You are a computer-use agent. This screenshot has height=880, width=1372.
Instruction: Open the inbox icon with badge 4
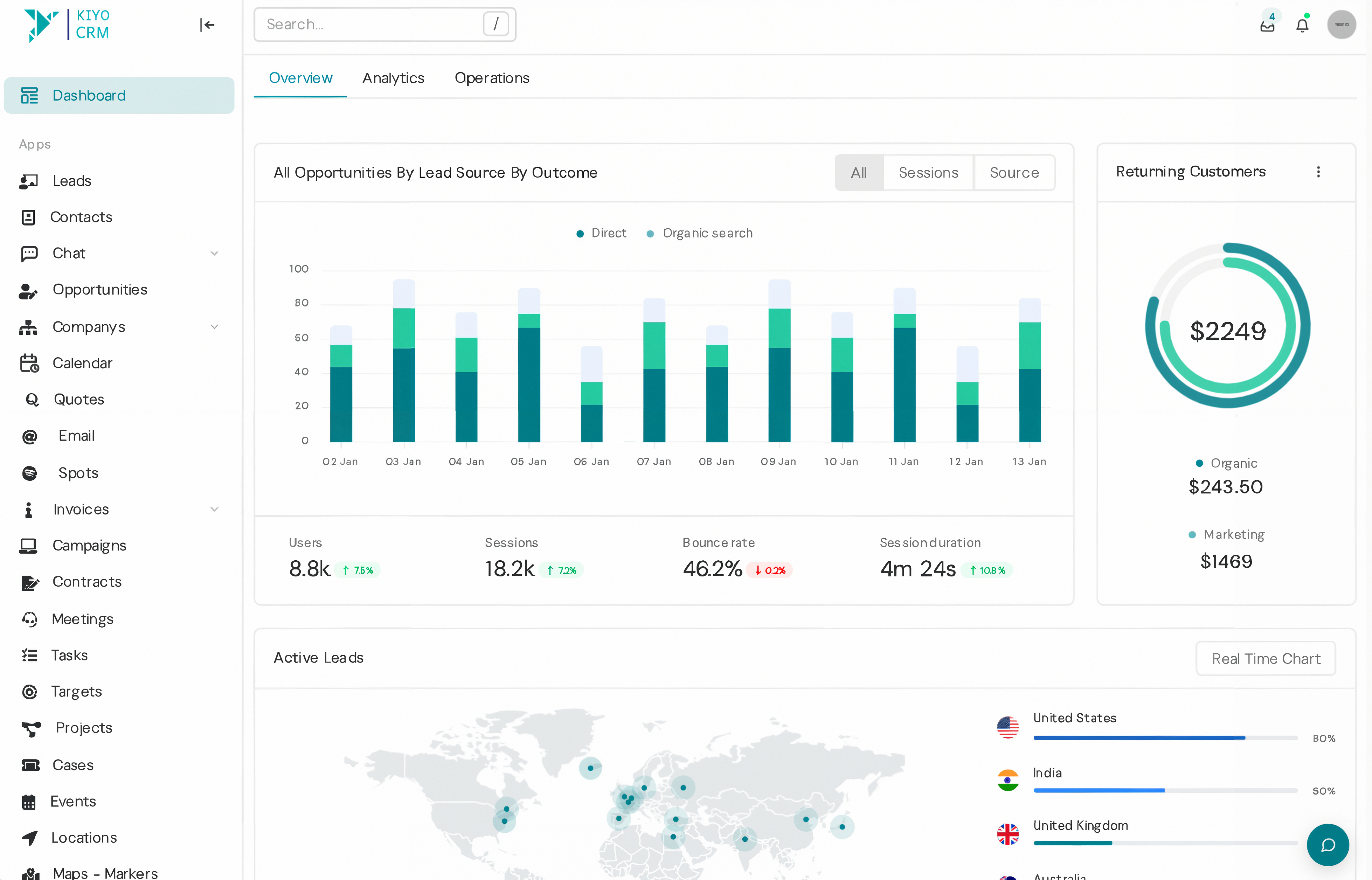point(1267,26)
